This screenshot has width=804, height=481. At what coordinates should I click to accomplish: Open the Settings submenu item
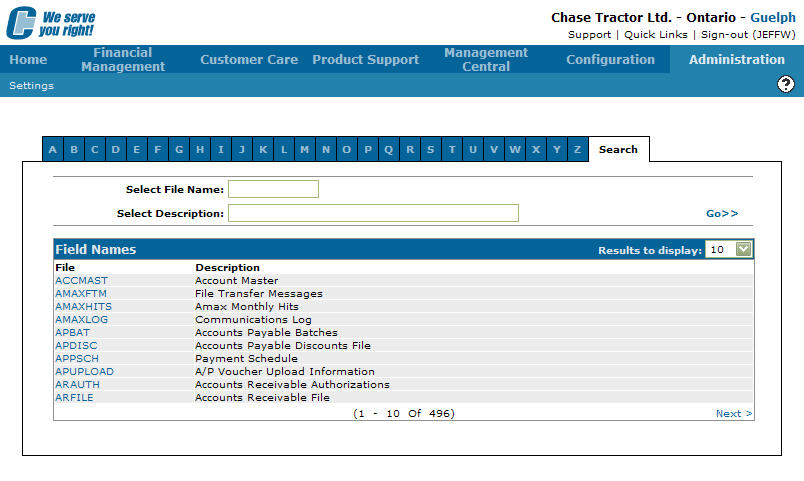click(x=32, y=85)
